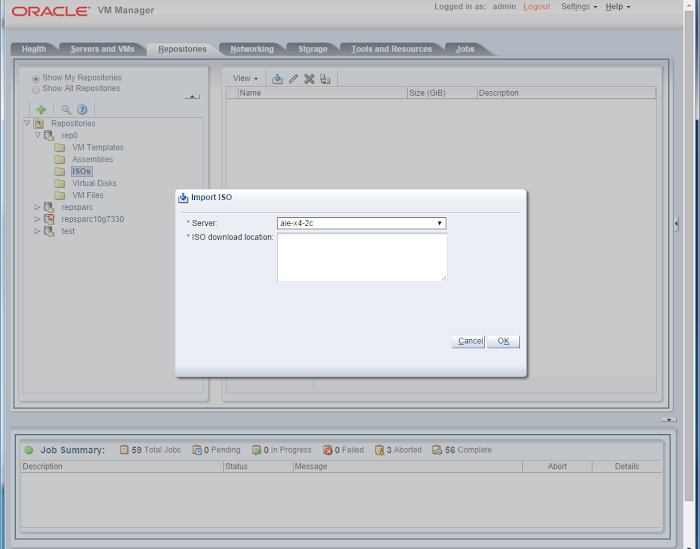
Task: Click the Failed jobs icon
Action: coord(328,450)
